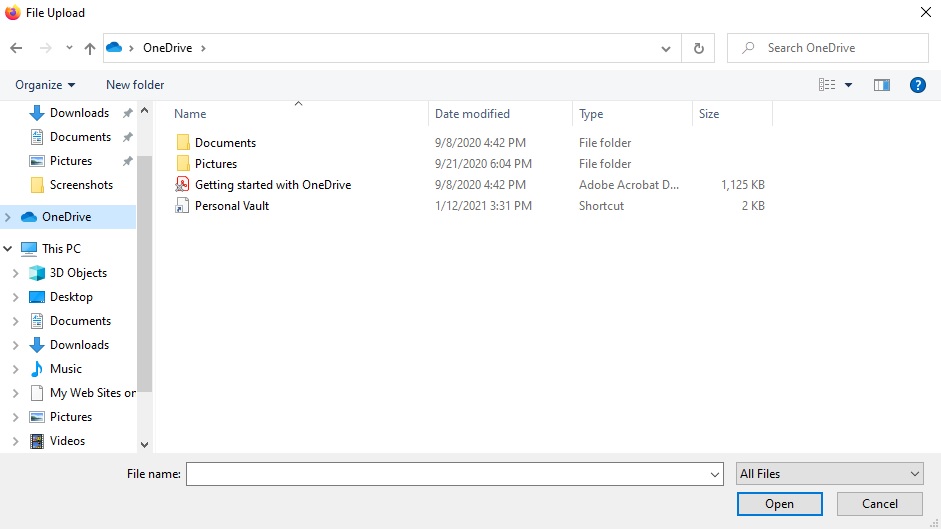Click Music in the sidebar
The width and height of the screenshot is (941, 529).
click(x=66, y=368)
